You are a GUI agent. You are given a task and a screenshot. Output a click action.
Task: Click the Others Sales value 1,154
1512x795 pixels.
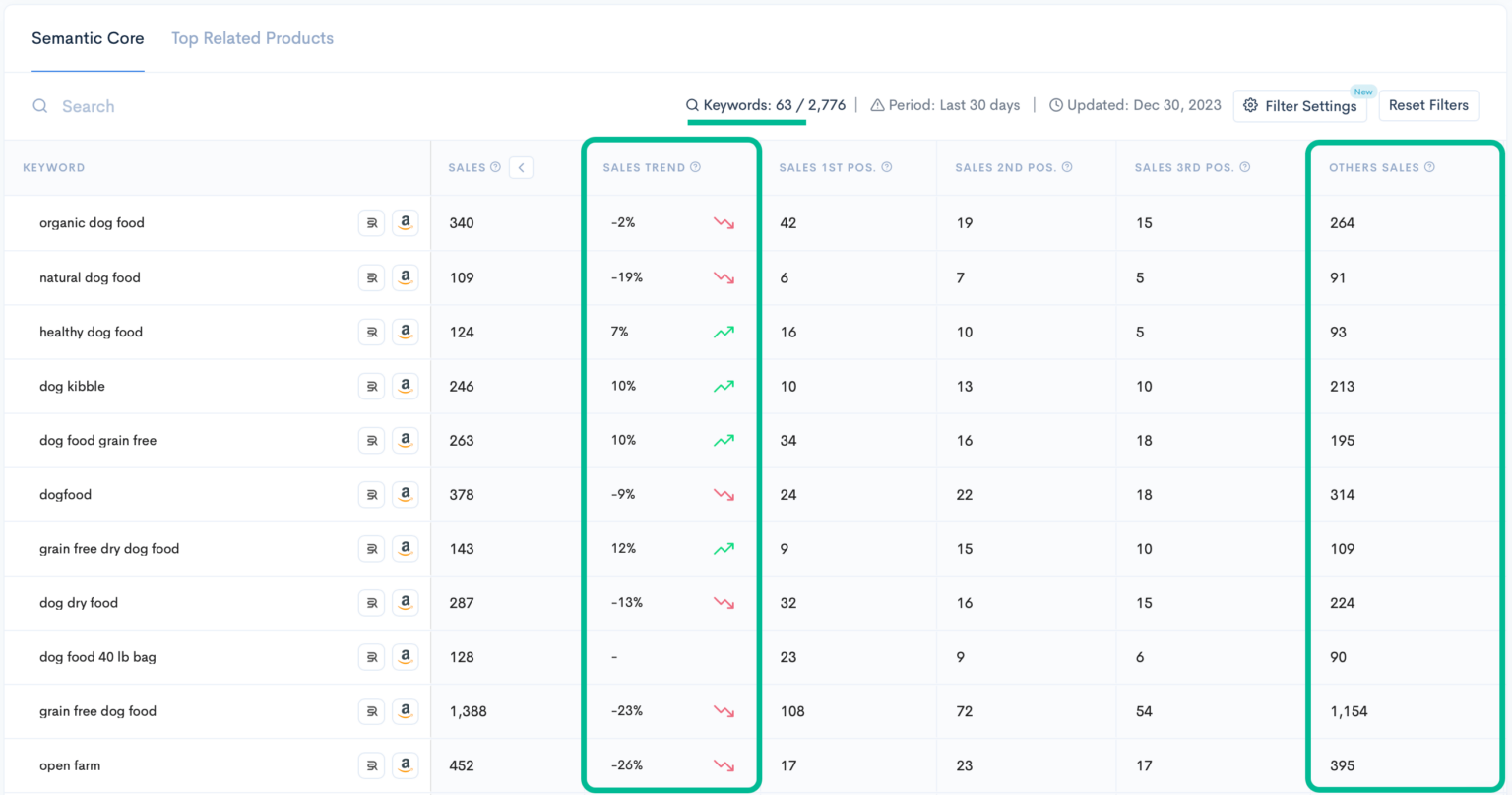coord(1349,711)
